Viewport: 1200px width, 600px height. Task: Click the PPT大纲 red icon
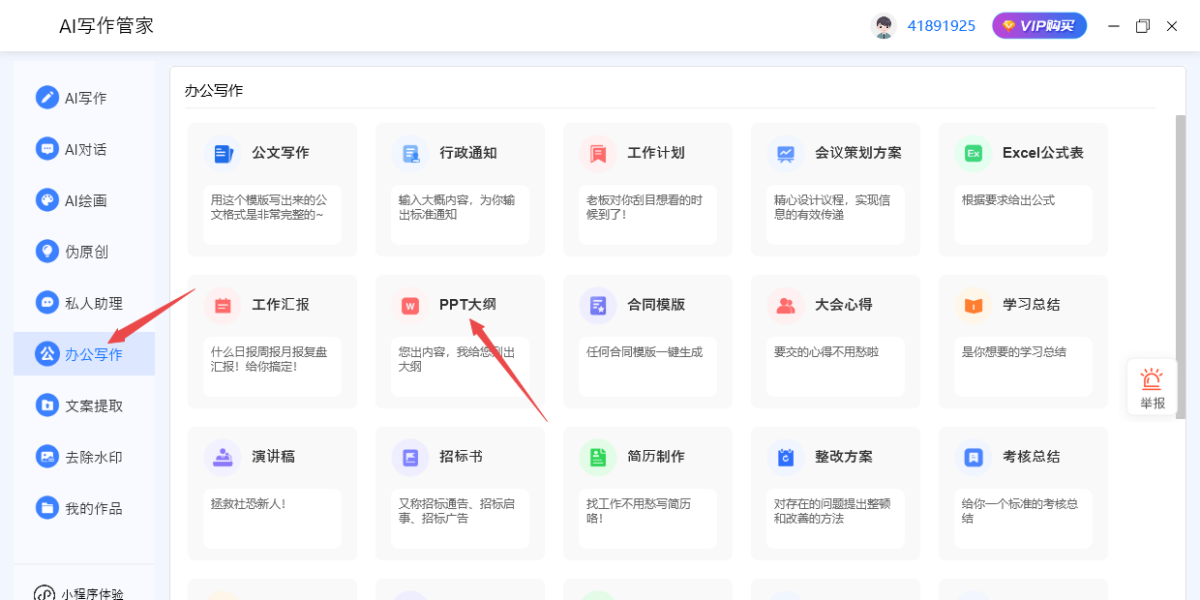[x=410, y=305]
